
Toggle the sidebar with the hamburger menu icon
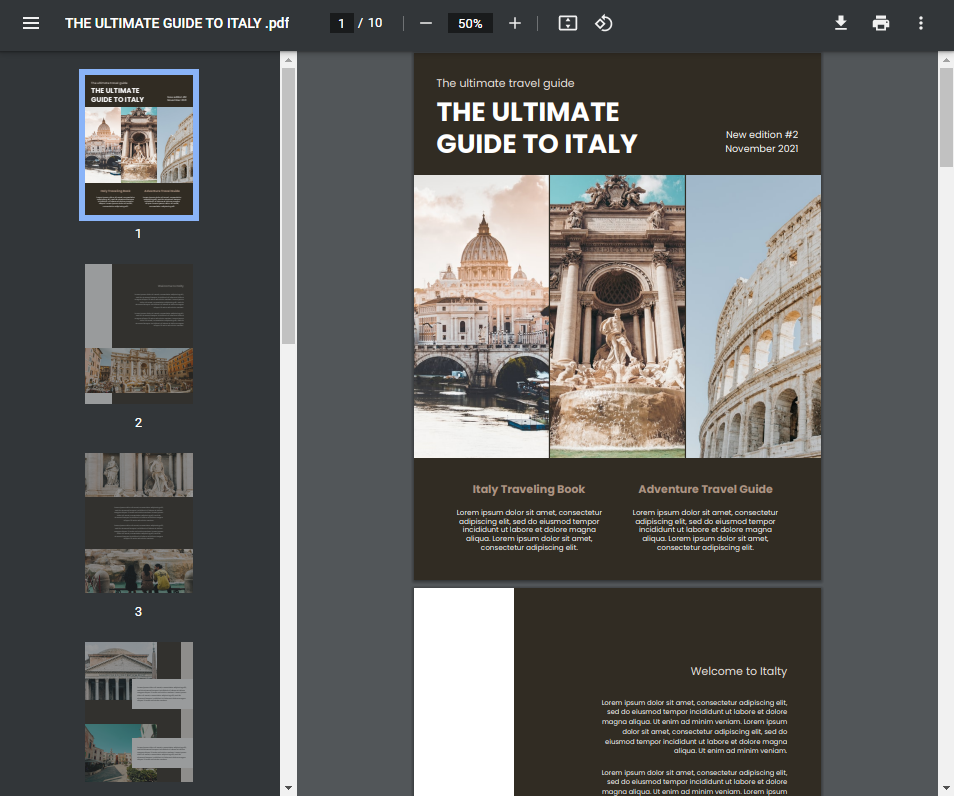(x=31, y=23)
